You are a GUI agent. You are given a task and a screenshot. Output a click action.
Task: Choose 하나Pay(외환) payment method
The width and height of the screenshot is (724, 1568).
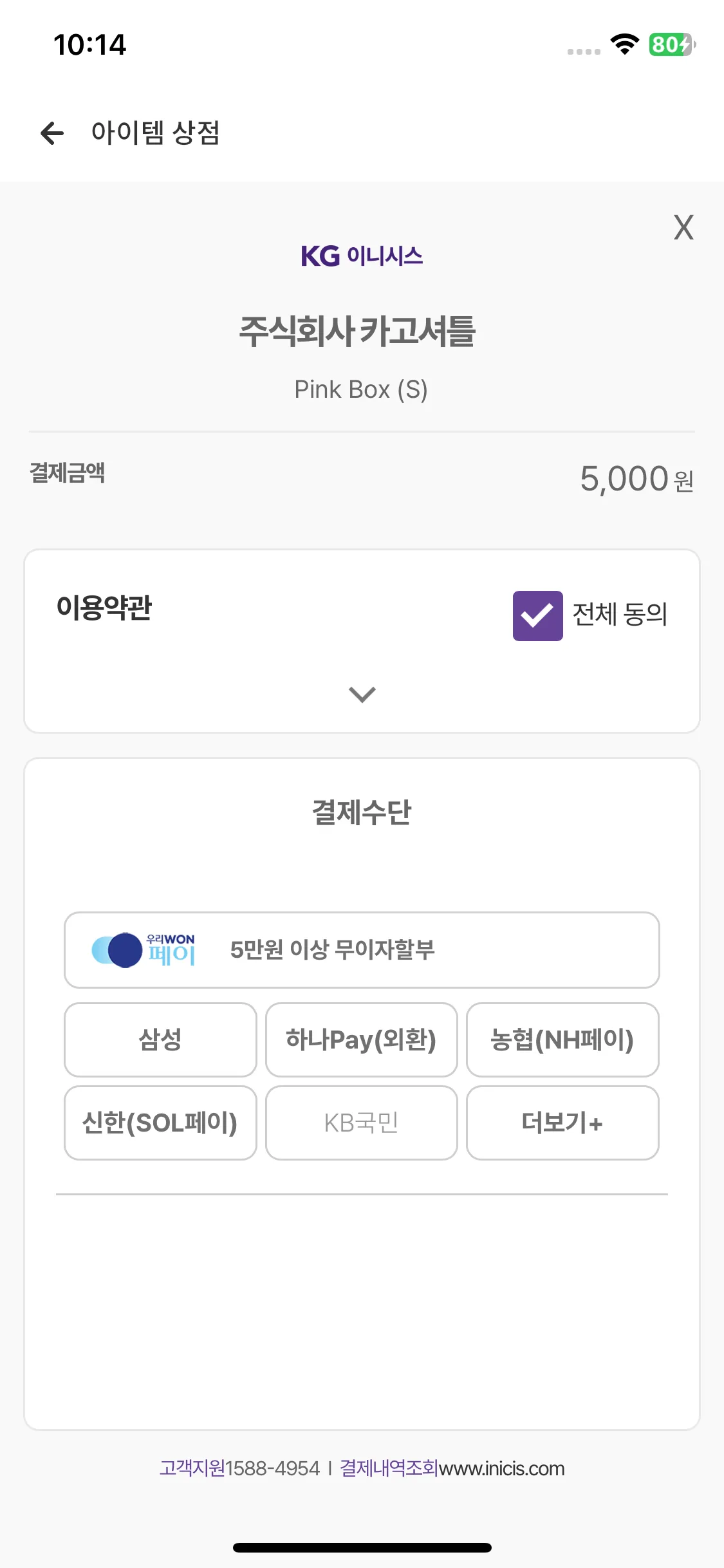click(361, 1040)
